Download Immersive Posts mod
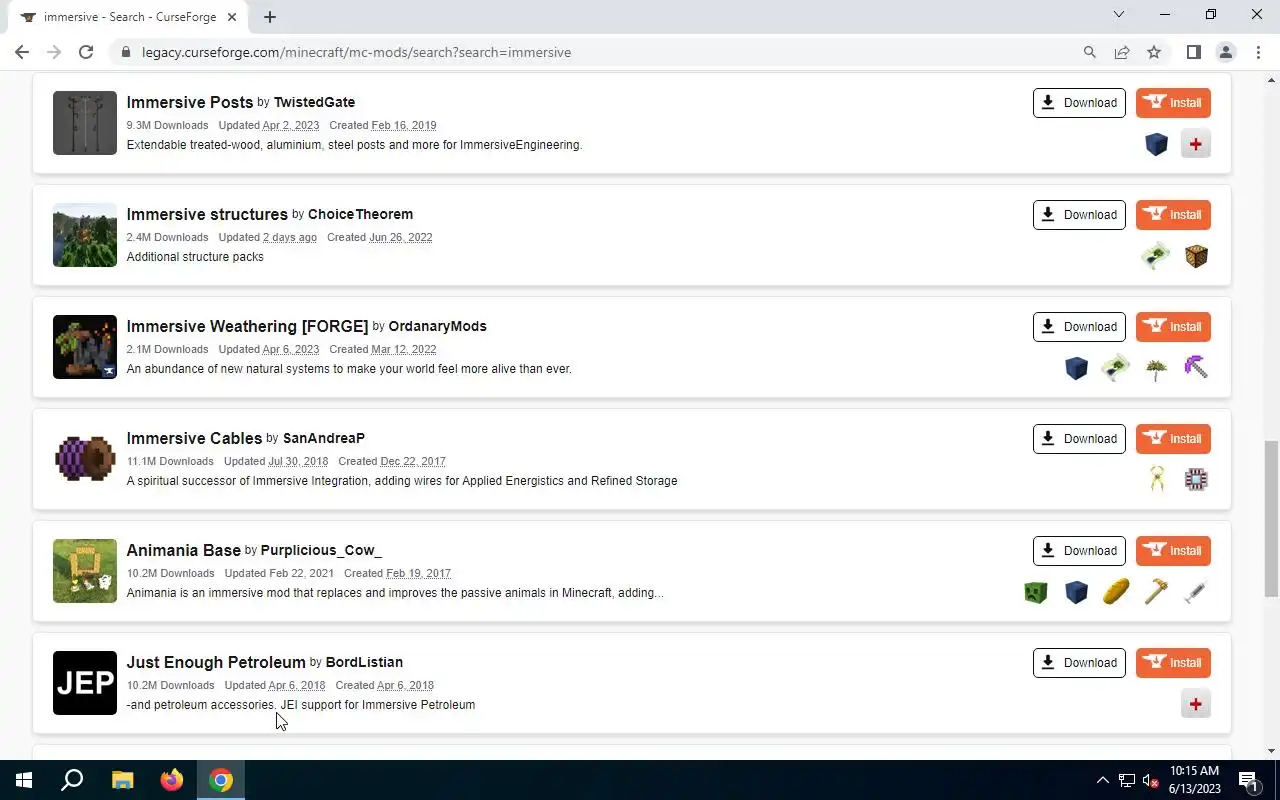This screenshot has width=1280, height=800. tap(1079, 103)
